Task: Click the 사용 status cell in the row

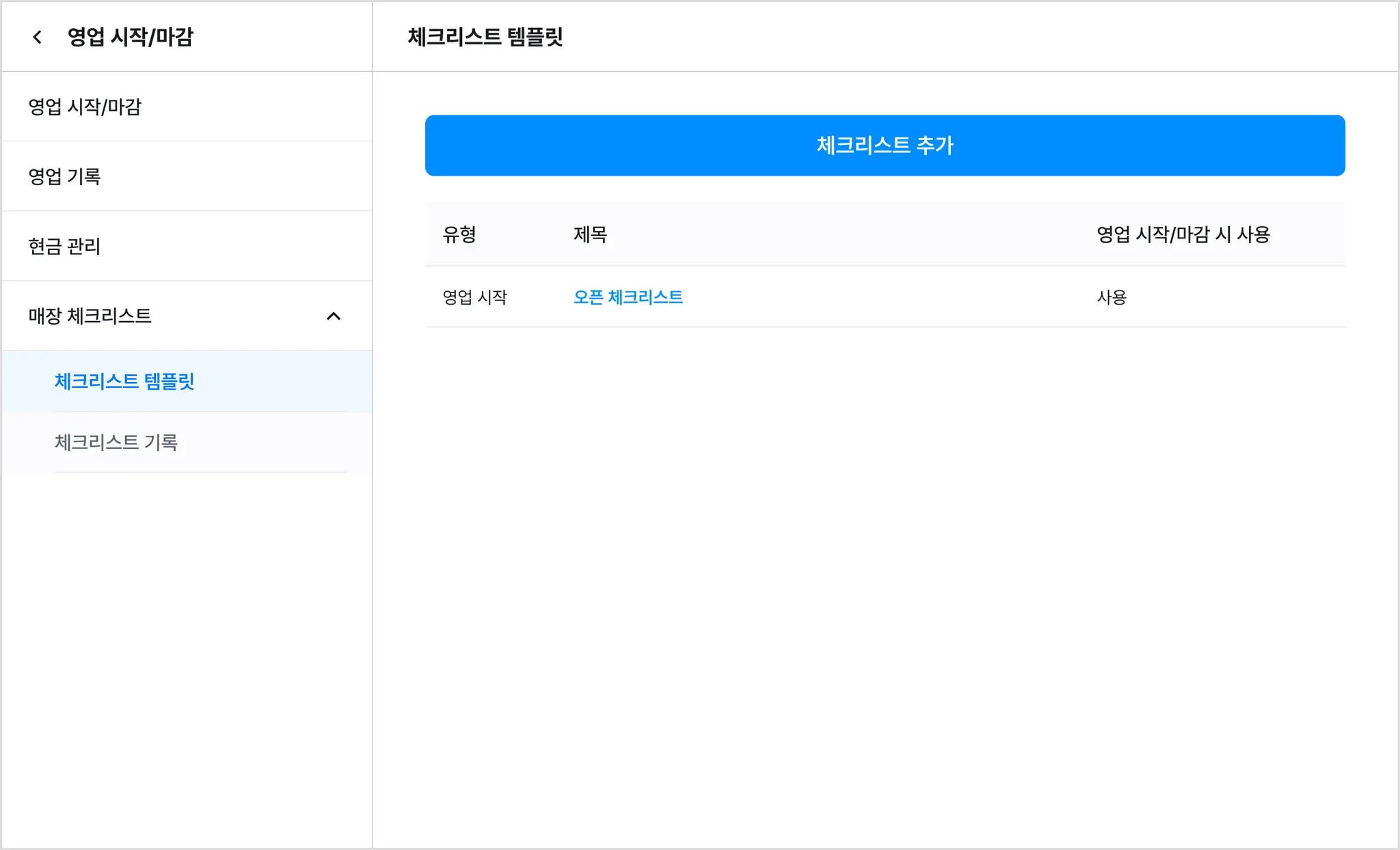Action: [x=1112, y=297]
